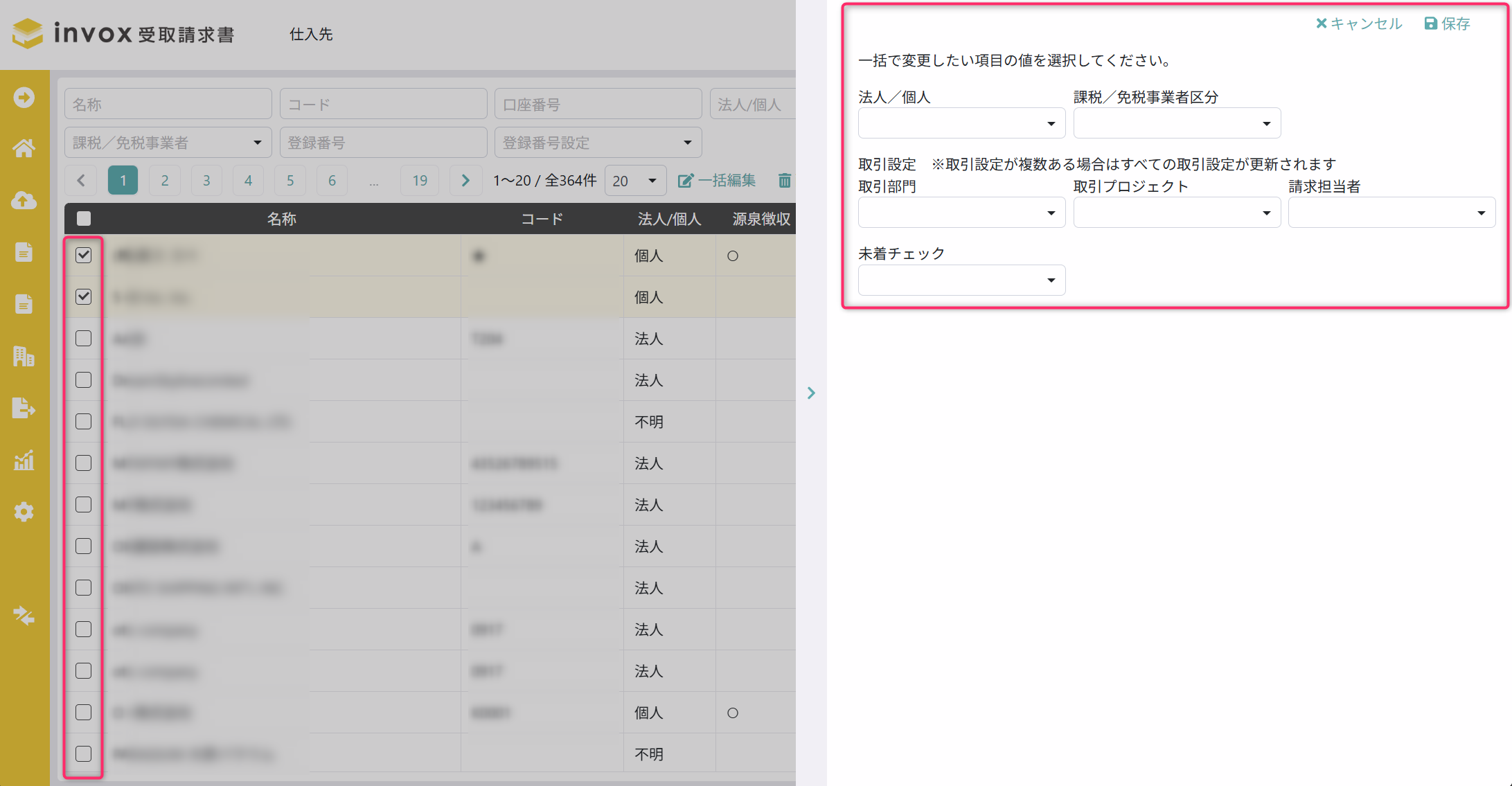Check the last 不明 row checkbox
Image resolution: width=1512 pixels, height=786 pixels.
[x=84, y=753]
